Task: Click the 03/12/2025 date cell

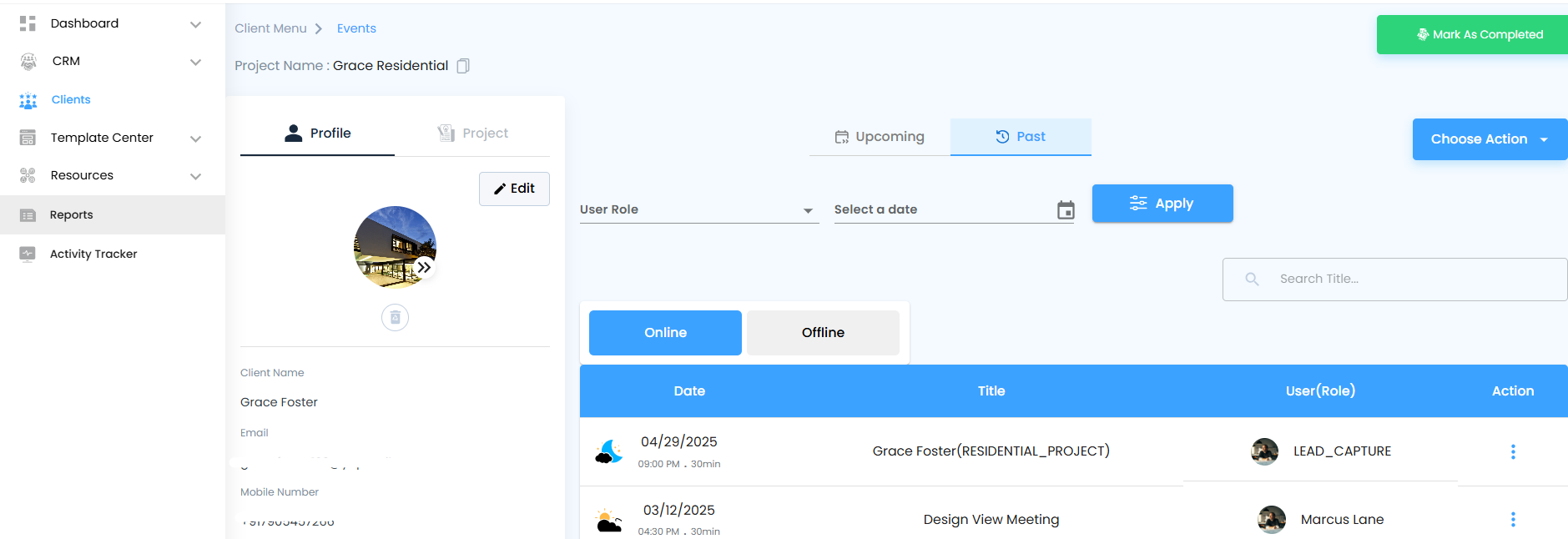Action: [679, 511]
